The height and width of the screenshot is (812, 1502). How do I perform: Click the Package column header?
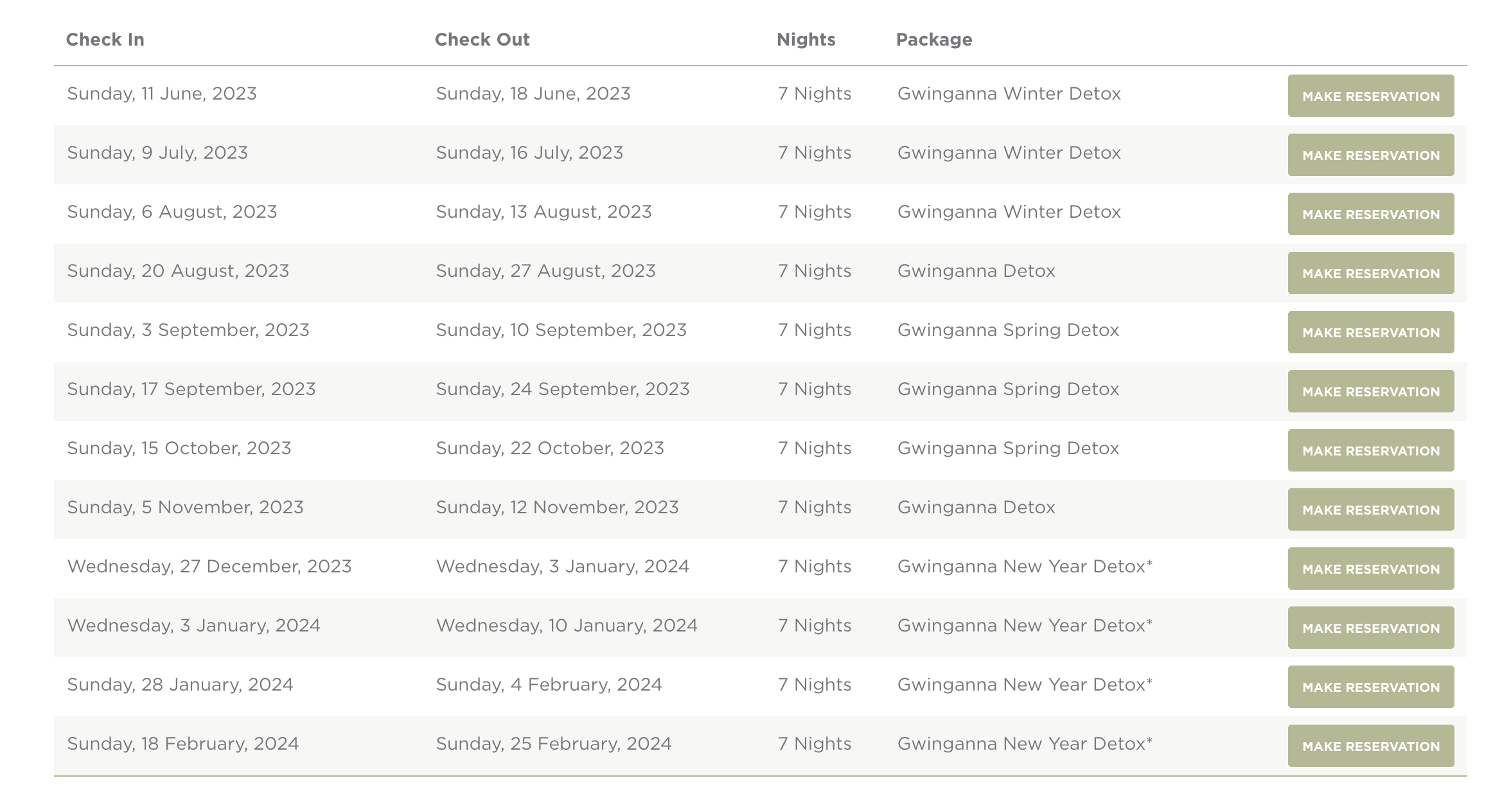coord(933,40)
